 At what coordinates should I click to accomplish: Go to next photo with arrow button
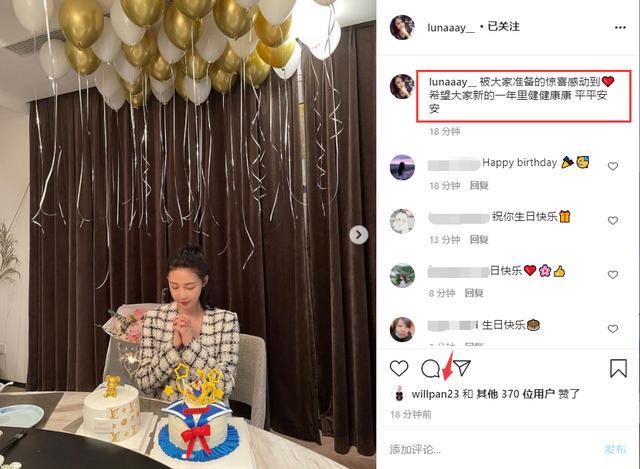[x=359, y=235]
